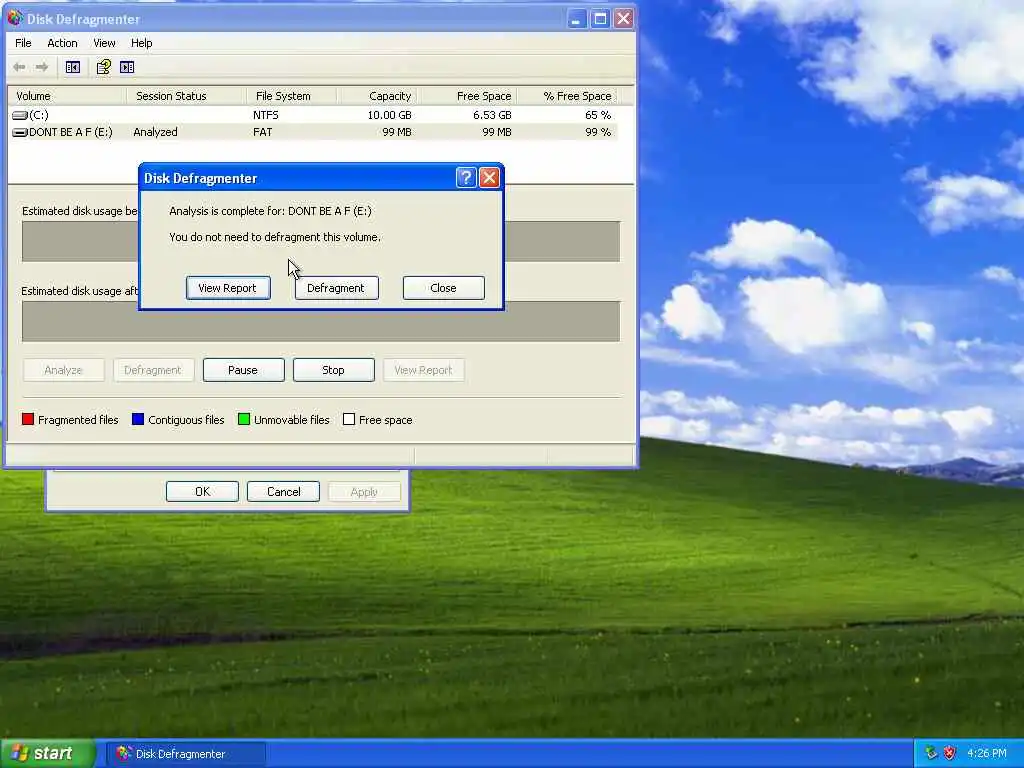1024x768 pixels.
Task: Select the DONT BE A F (E:) volume row
Action: 313,132
